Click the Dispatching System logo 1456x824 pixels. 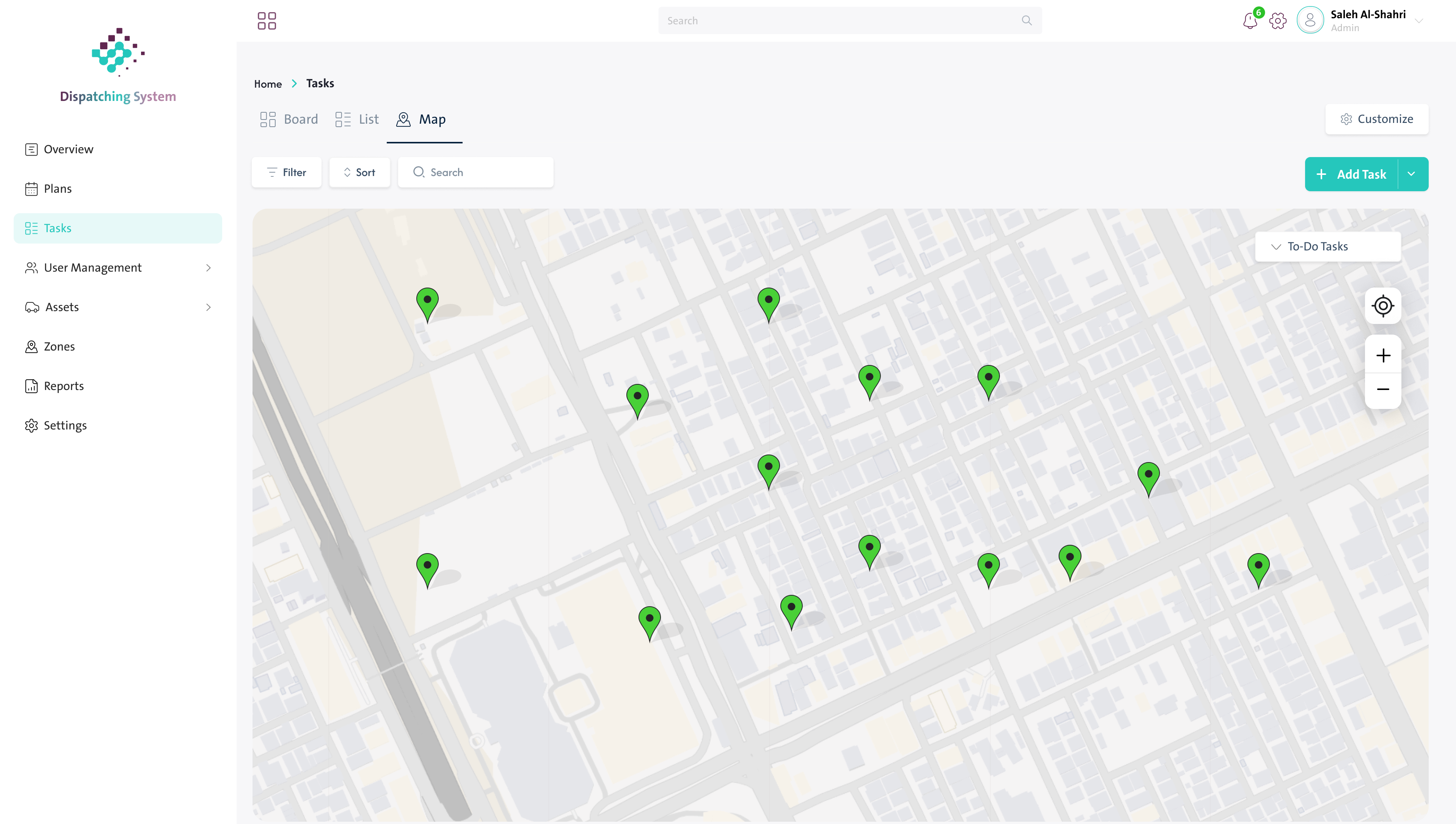[118, 66]
